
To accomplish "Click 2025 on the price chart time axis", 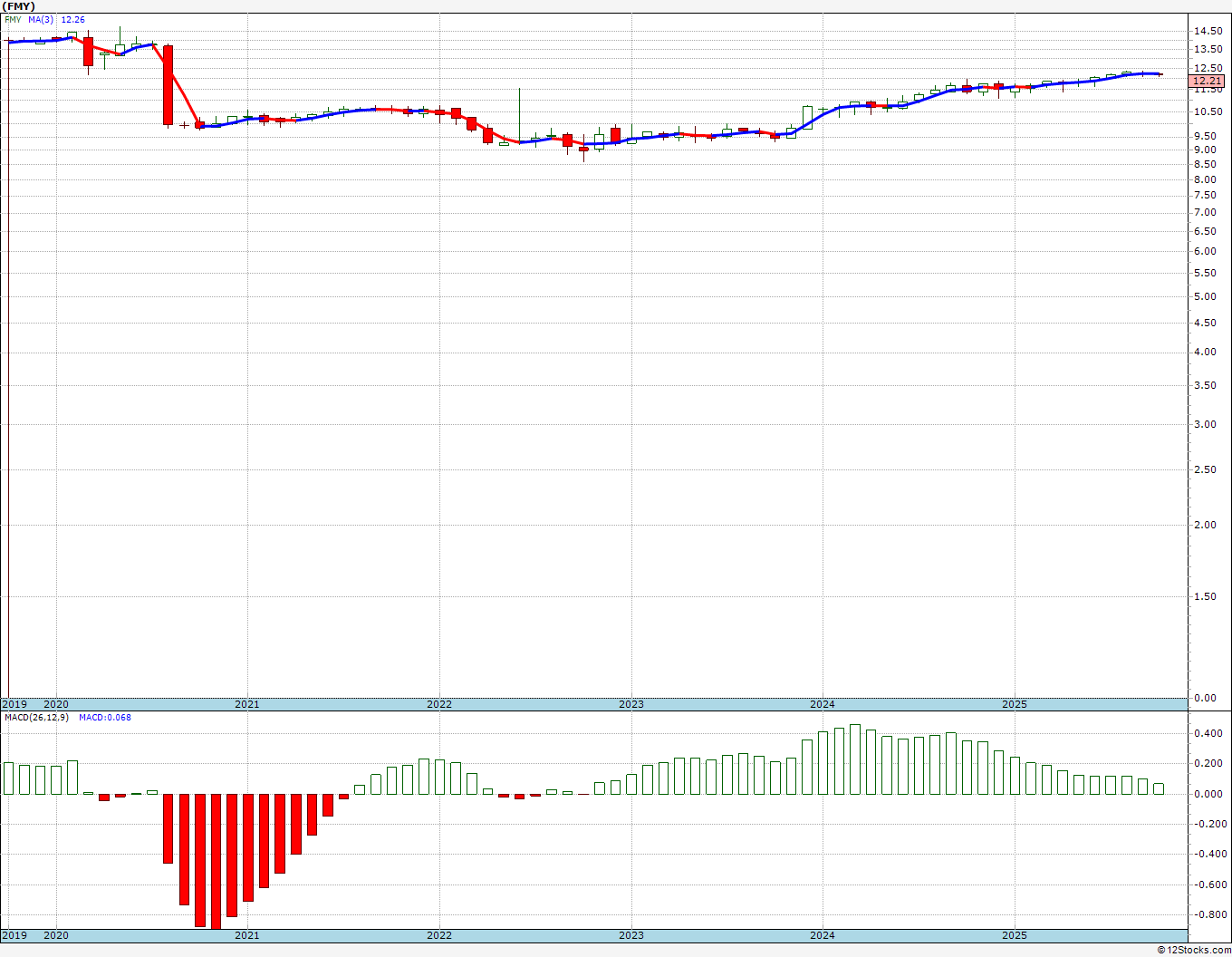I will pyautogui.click(x=1015, y=704).
